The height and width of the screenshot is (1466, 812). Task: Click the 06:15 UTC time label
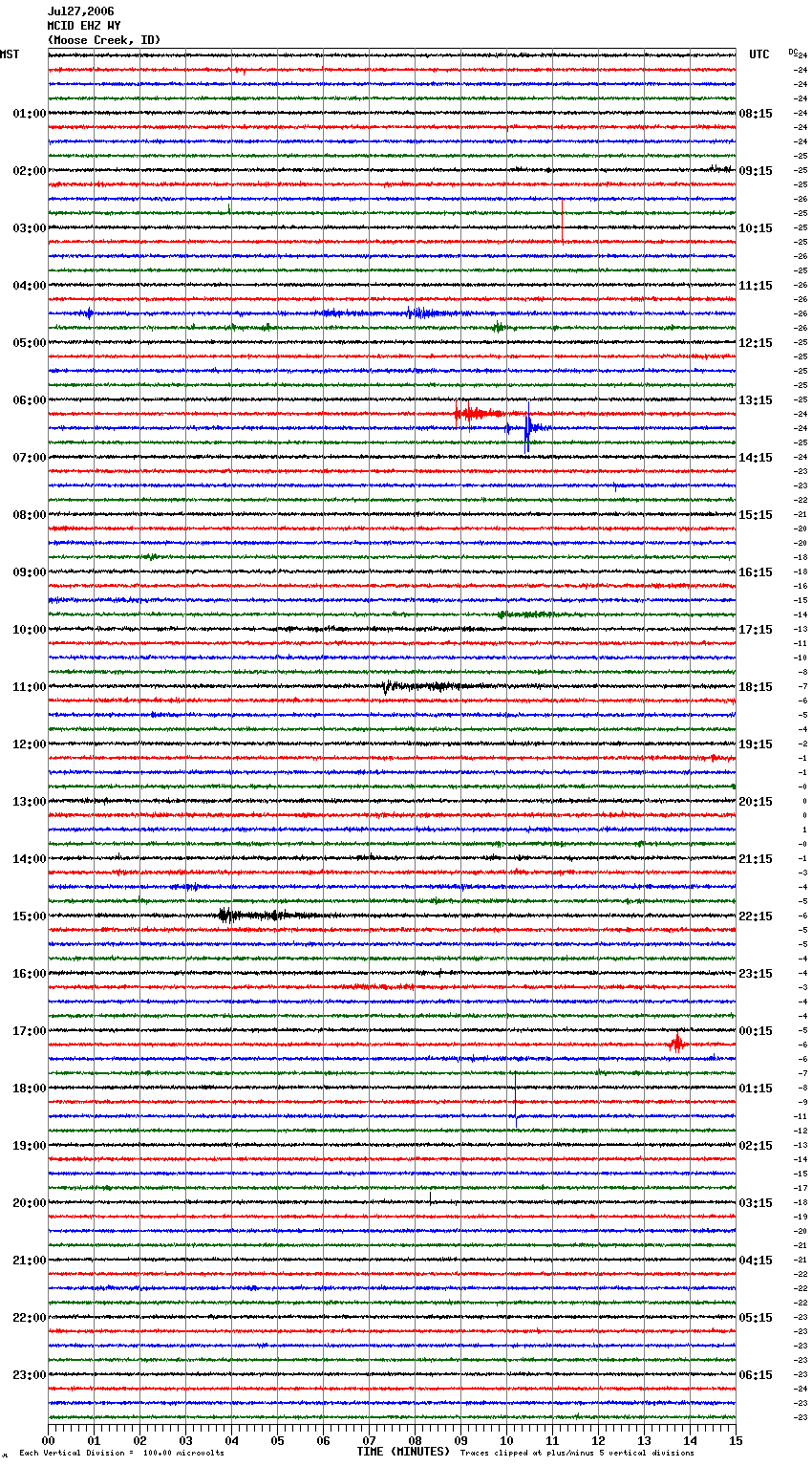pos(756,1375)
